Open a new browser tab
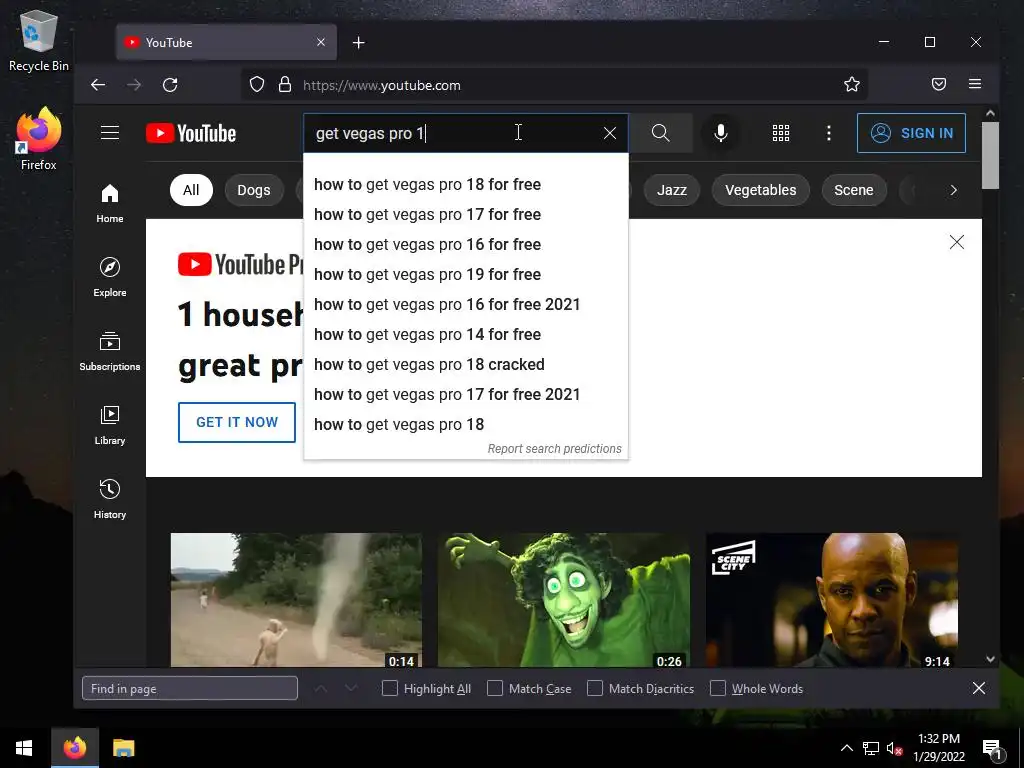The width and height of the screenshot is (1024, 768). [359, 42]
